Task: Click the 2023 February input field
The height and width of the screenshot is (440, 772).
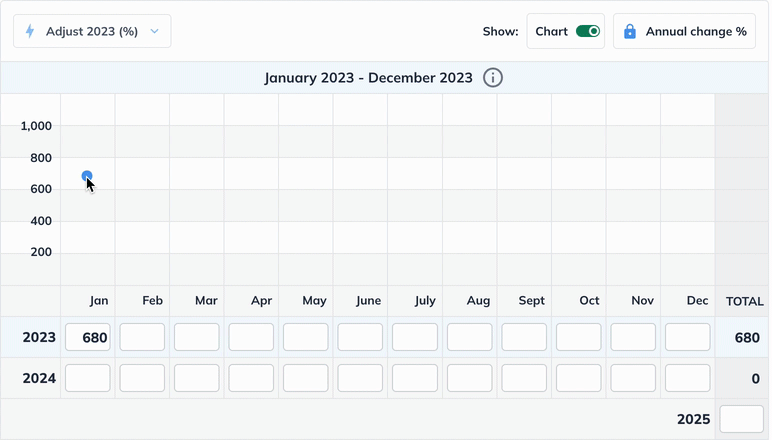Action: [x=142, y=337]
